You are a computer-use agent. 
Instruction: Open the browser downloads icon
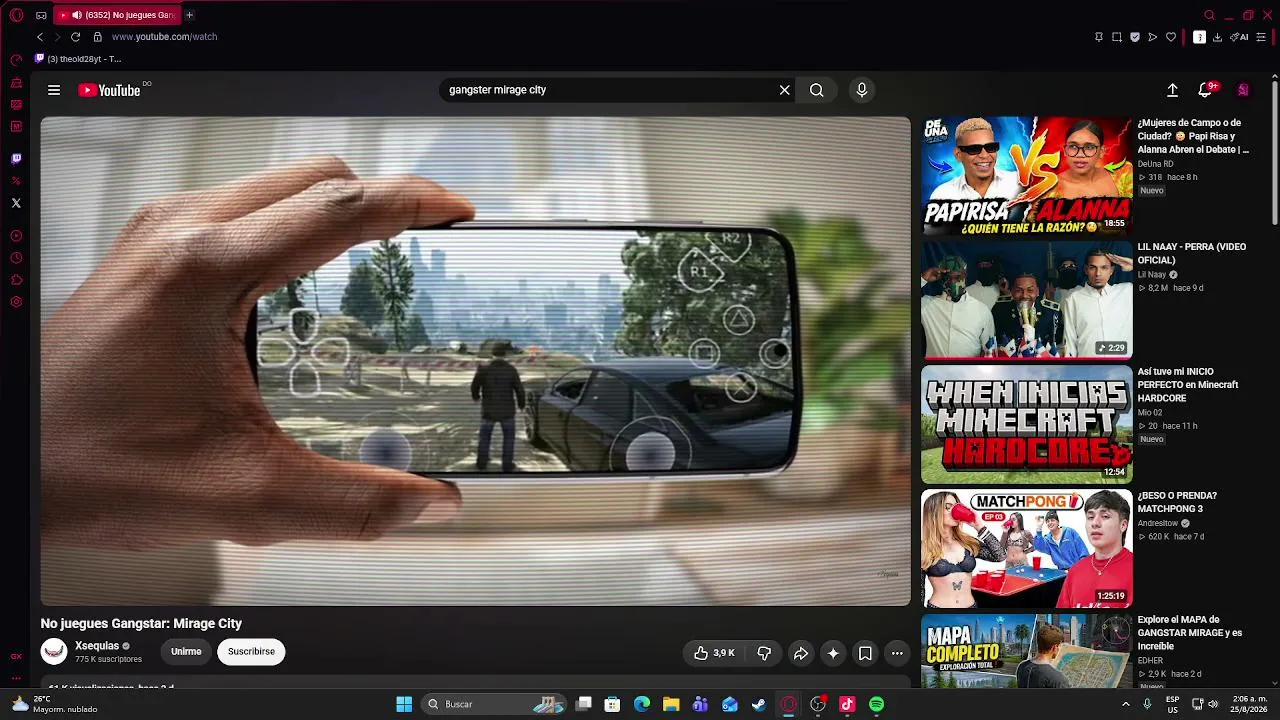(x=1217, y=37)
